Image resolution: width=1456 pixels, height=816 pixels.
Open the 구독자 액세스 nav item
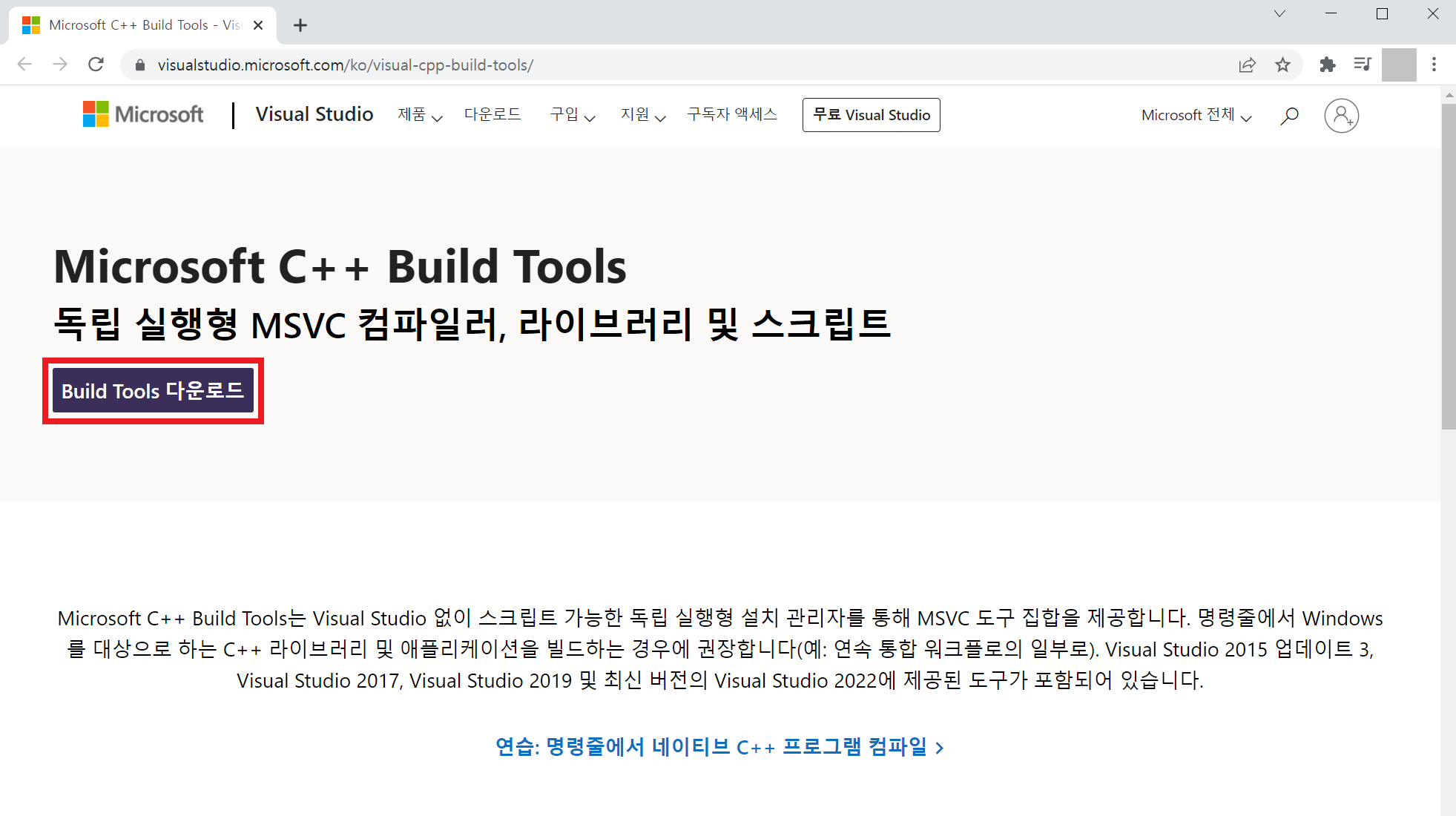point(731,115)
